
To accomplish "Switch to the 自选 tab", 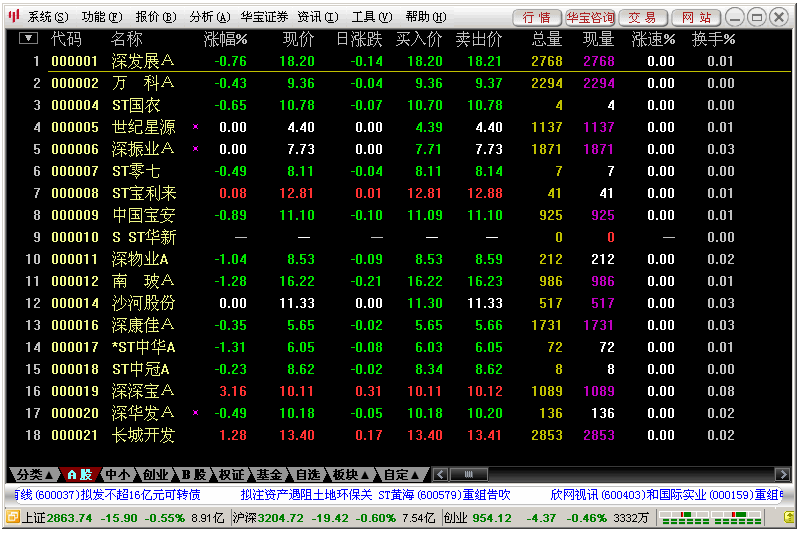I will [308, 475].
